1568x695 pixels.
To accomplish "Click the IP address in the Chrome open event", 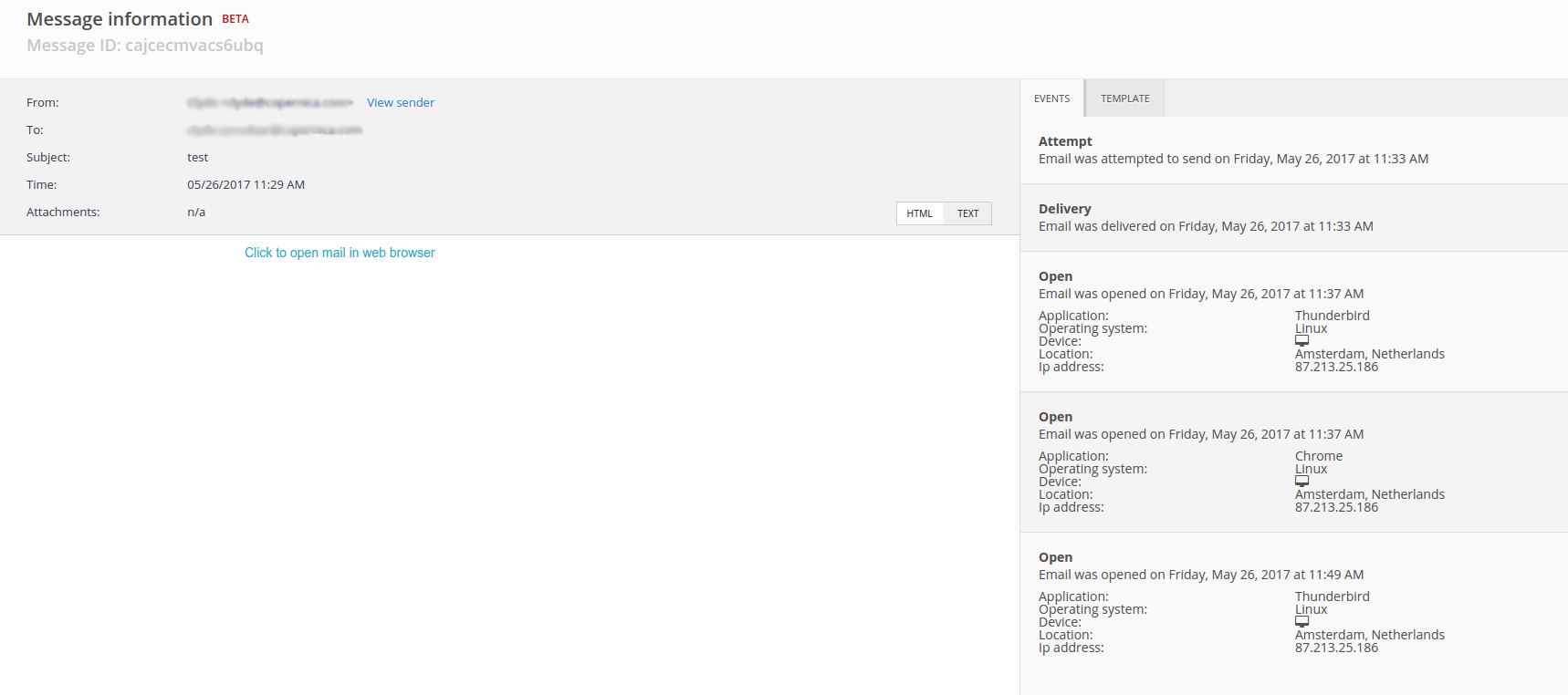I will click(x=1336, y=508).
